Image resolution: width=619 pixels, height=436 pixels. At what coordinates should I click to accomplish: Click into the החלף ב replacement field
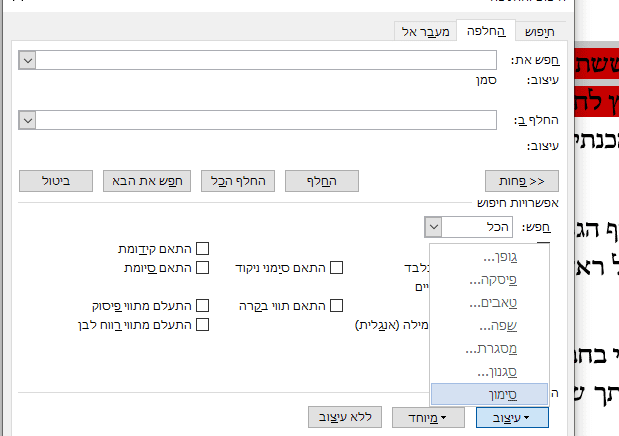(x=266, y=120)
